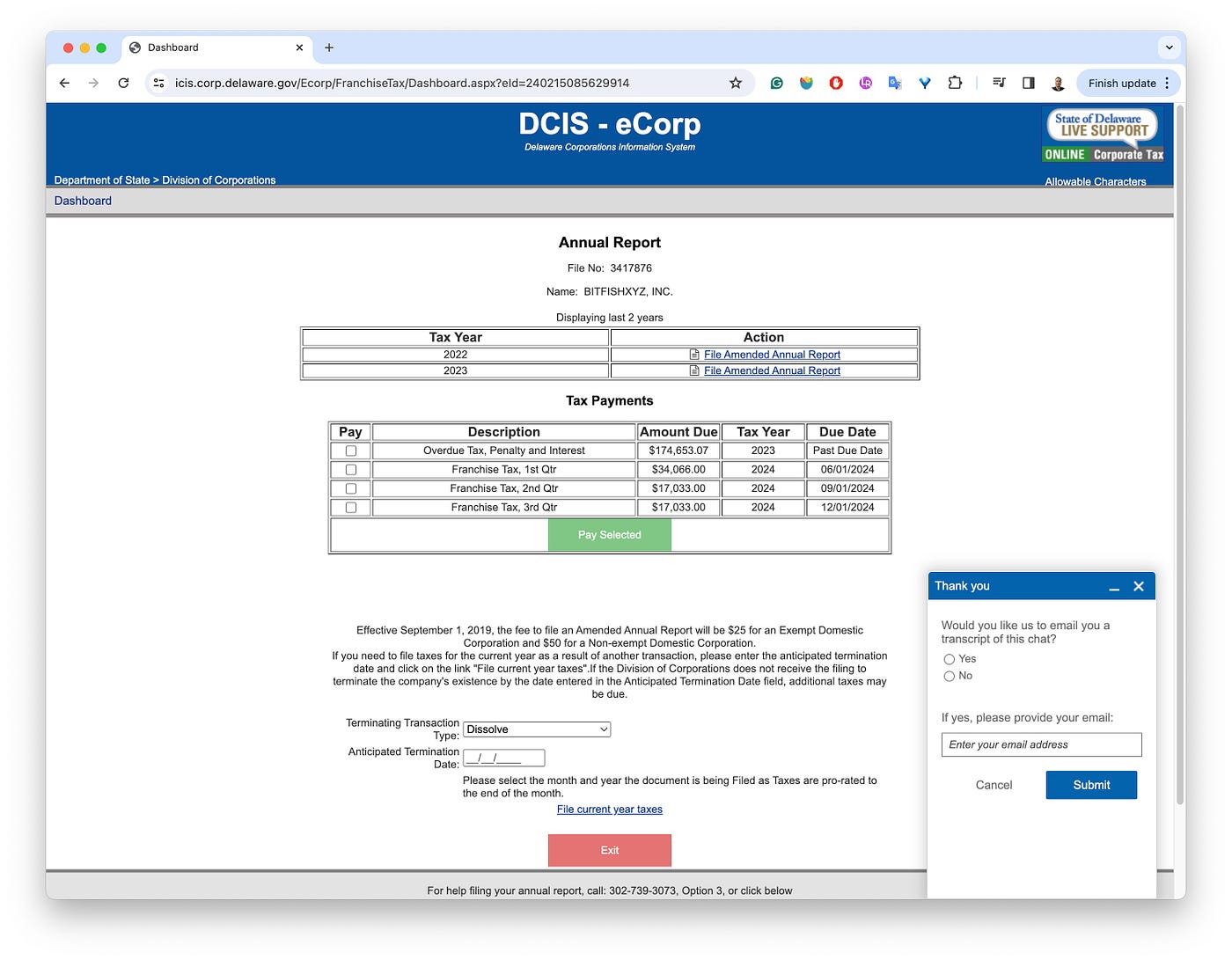
Task: Select Yes for chat transcript email
Action: 950,659
